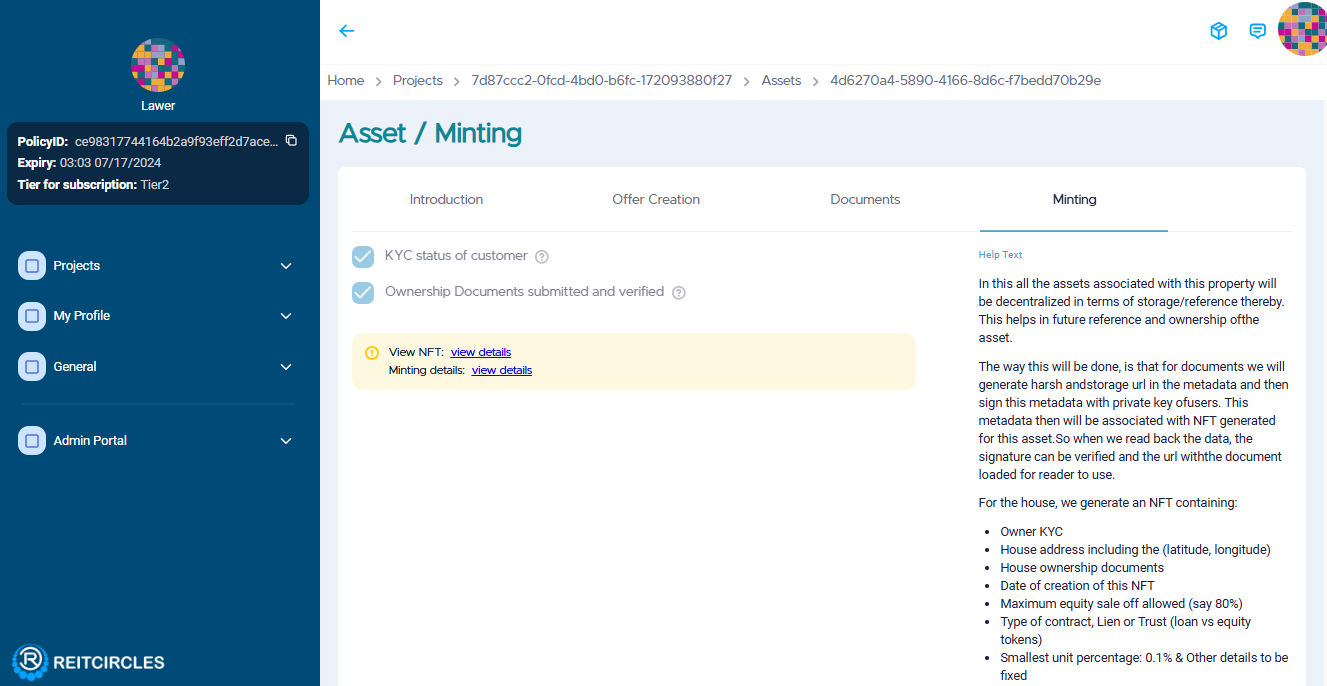This screenshot has width=1327, height=686.
Task: Switch to the Offer Creation tab
Action: [656, 200]
